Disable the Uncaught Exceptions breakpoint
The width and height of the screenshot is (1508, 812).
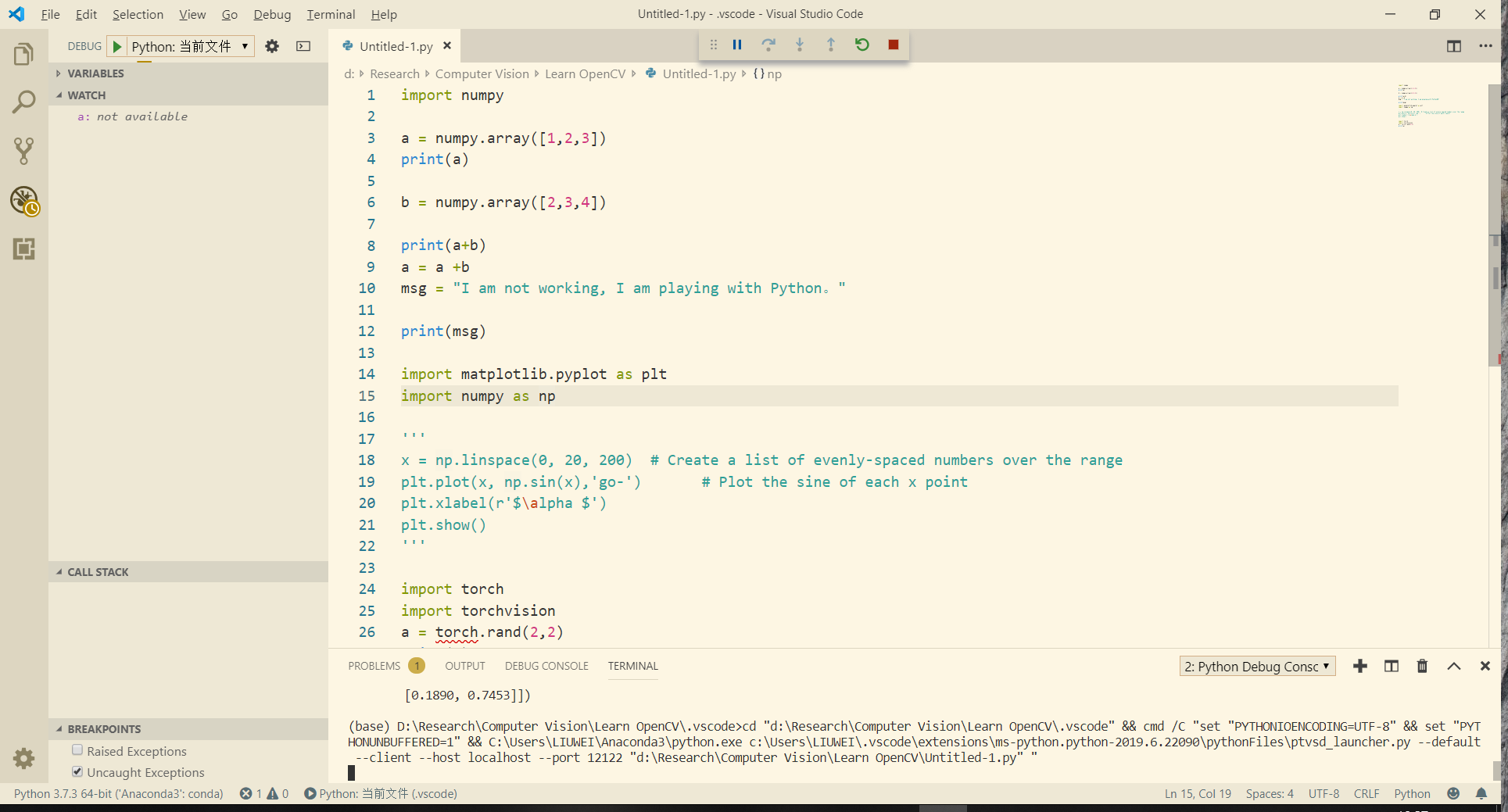pyautogui.click(x=77, y=771)
